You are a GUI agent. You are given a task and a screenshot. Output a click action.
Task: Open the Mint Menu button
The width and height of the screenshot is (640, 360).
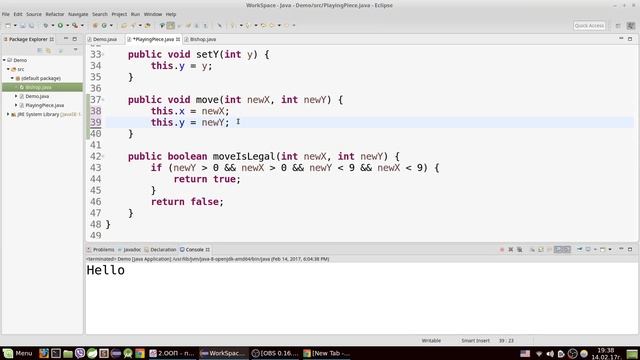point(17,353)
